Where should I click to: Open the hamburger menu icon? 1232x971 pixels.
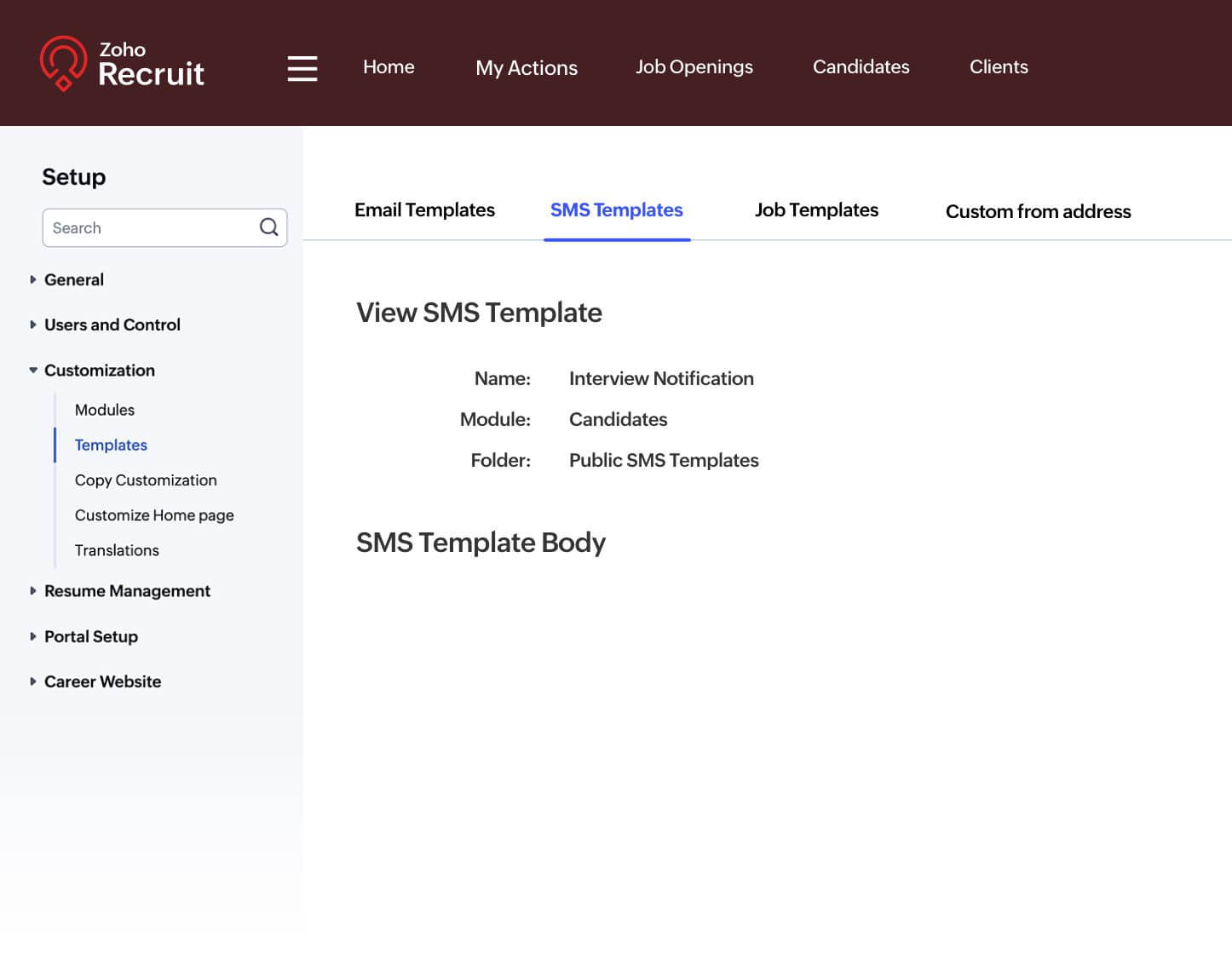pyautogui.click(x=302, y=68)
